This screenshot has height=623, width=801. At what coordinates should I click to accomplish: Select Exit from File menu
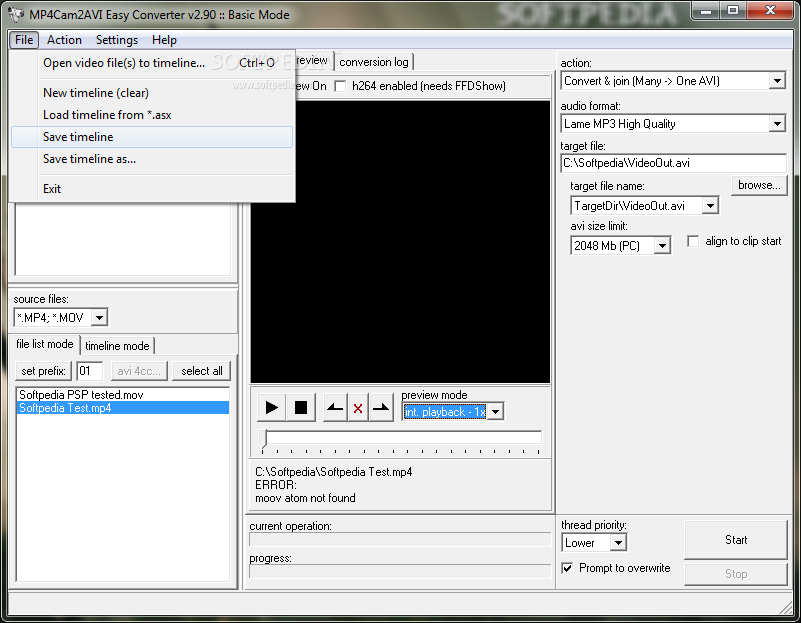152,189
